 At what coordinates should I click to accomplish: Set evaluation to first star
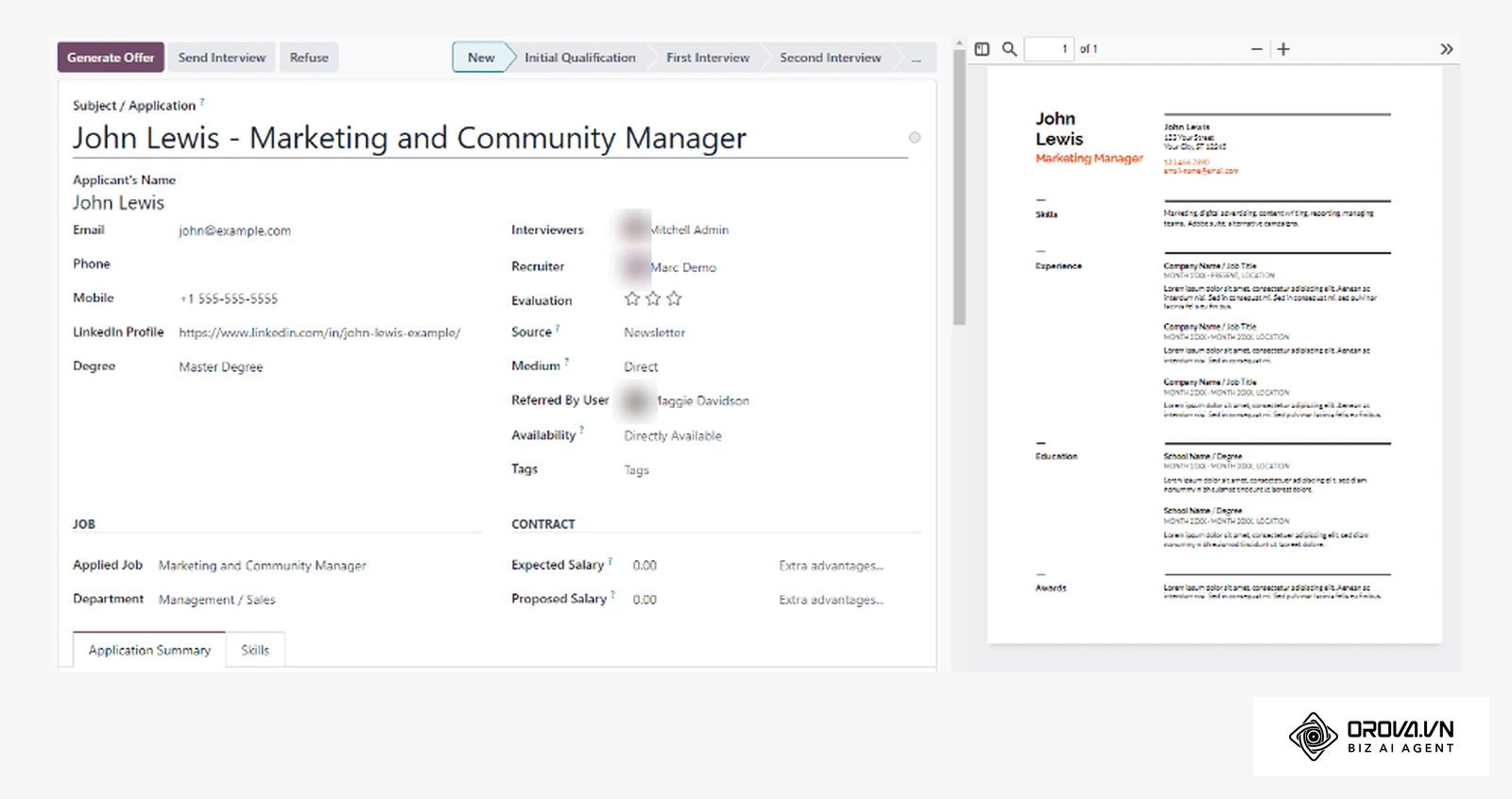[632, 298]
